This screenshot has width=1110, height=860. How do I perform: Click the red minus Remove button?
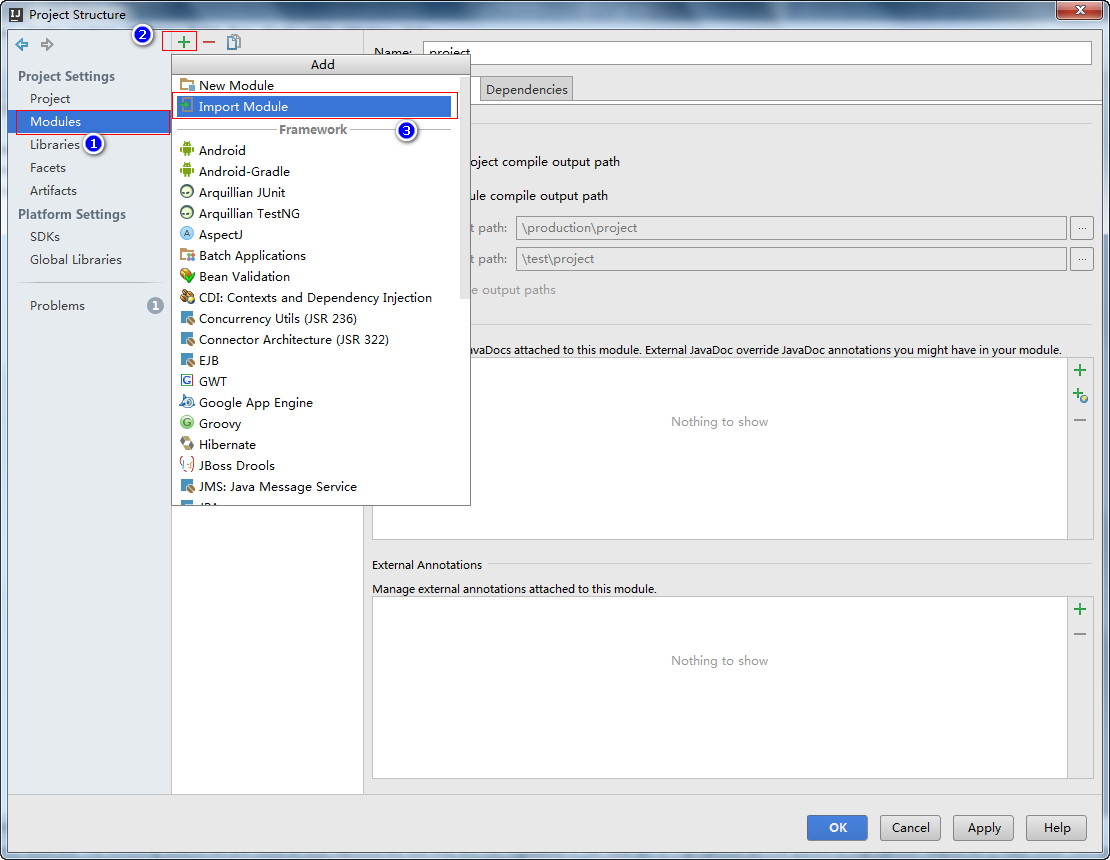pyautogui.click(x=209, y=42)
